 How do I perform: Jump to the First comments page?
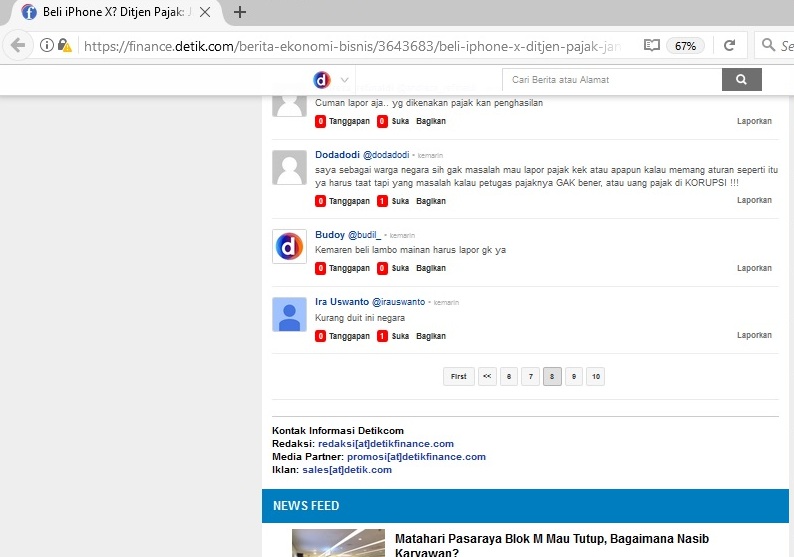tap(458, 377)
